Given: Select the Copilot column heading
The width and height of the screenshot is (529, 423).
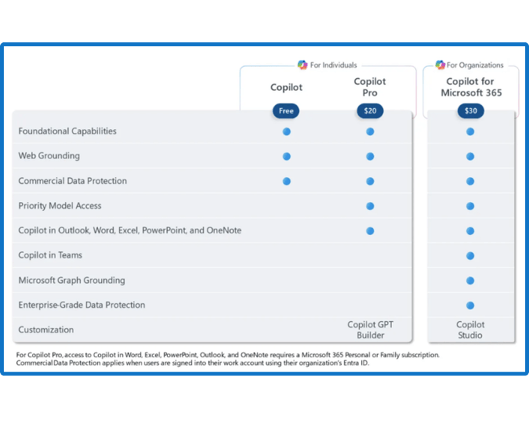Looking at the screenshot, I should [286, 87].
